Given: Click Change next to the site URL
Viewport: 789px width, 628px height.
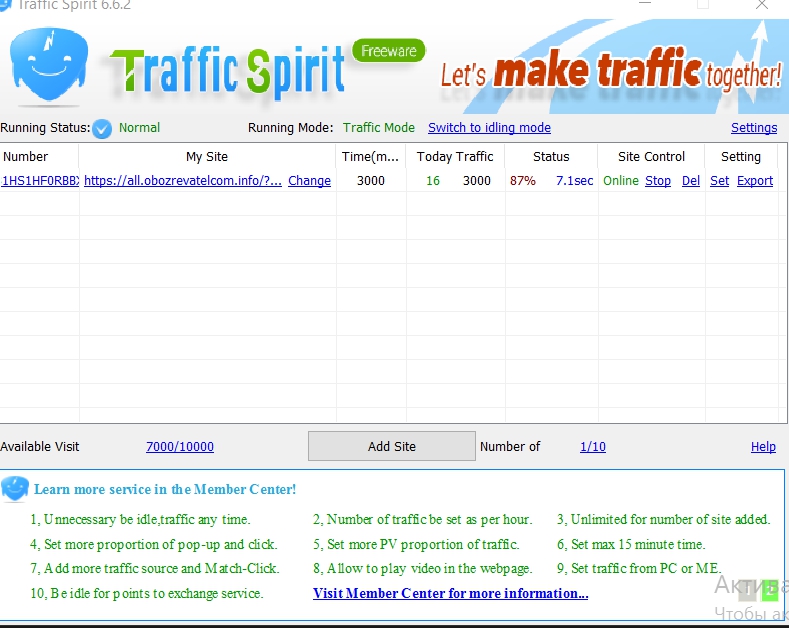Looking at the screenshot, I should click(x=309, y=181).
